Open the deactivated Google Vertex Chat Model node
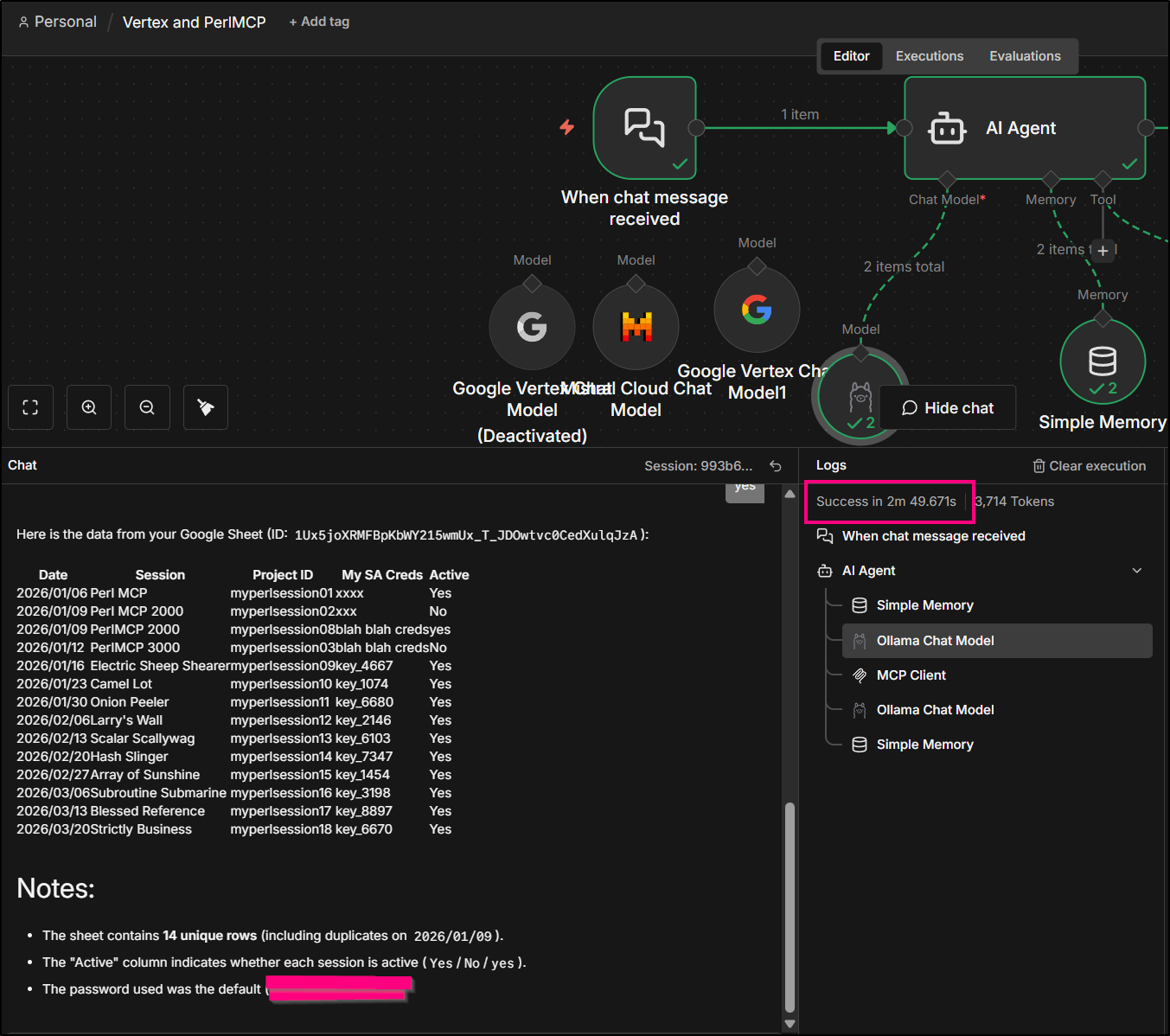Image resolution: width=1170 pixels, height=1036 pixels. pyautogui.click(x=532, y=327)
